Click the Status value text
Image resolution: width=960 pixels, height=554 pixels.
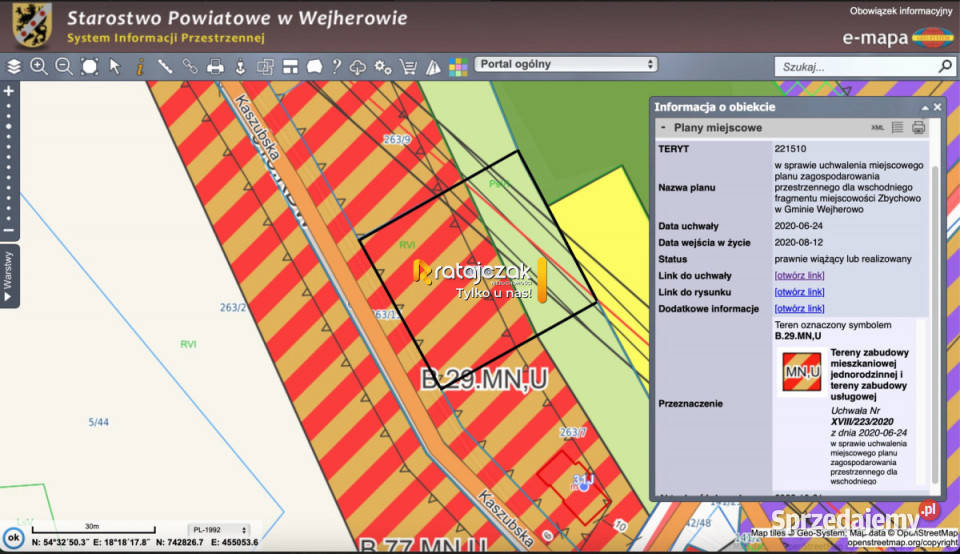843,259
